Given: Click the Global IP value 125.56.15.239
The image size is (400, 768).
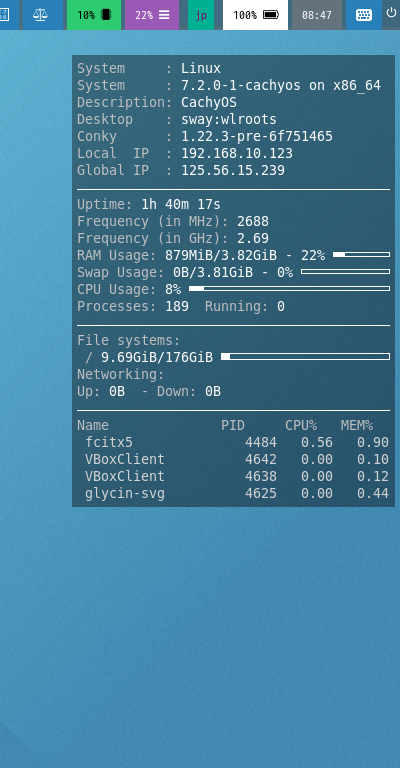Looking at the screenshot, I should point(233,170).
